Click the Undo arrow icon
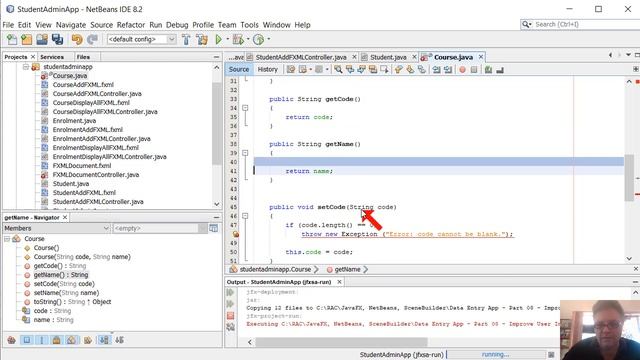 77,40
